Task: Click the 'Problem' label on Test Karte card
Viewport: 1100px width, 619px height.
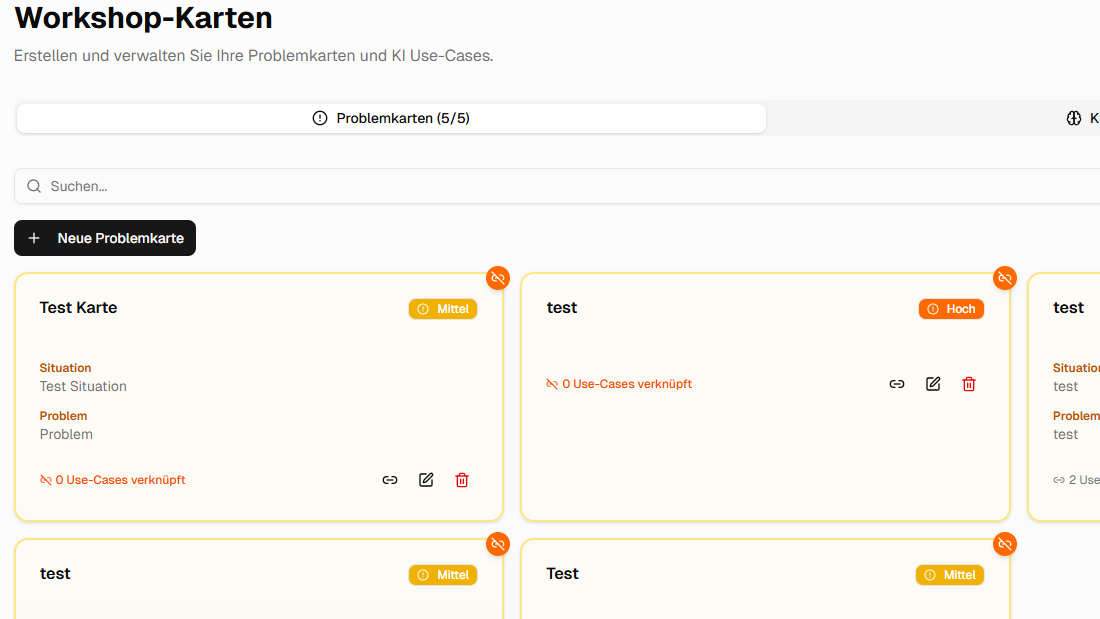Action: click(63, 415)
